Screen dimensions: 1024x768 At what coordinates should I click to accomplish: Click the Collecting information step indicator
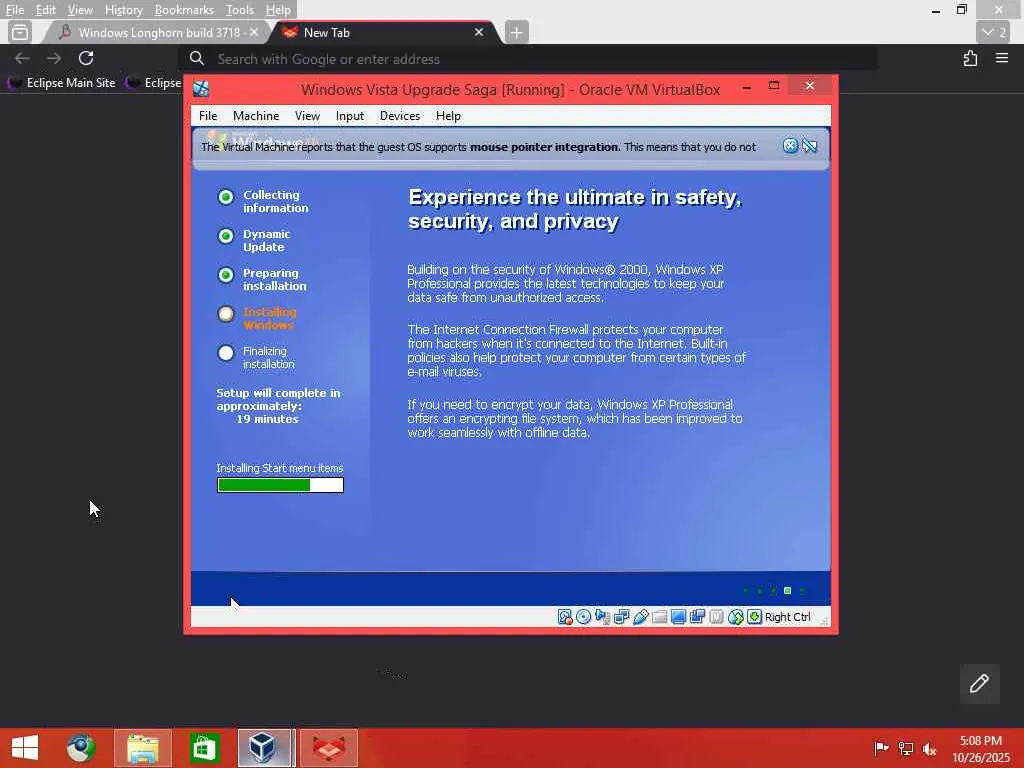click(x=226, y=197)
